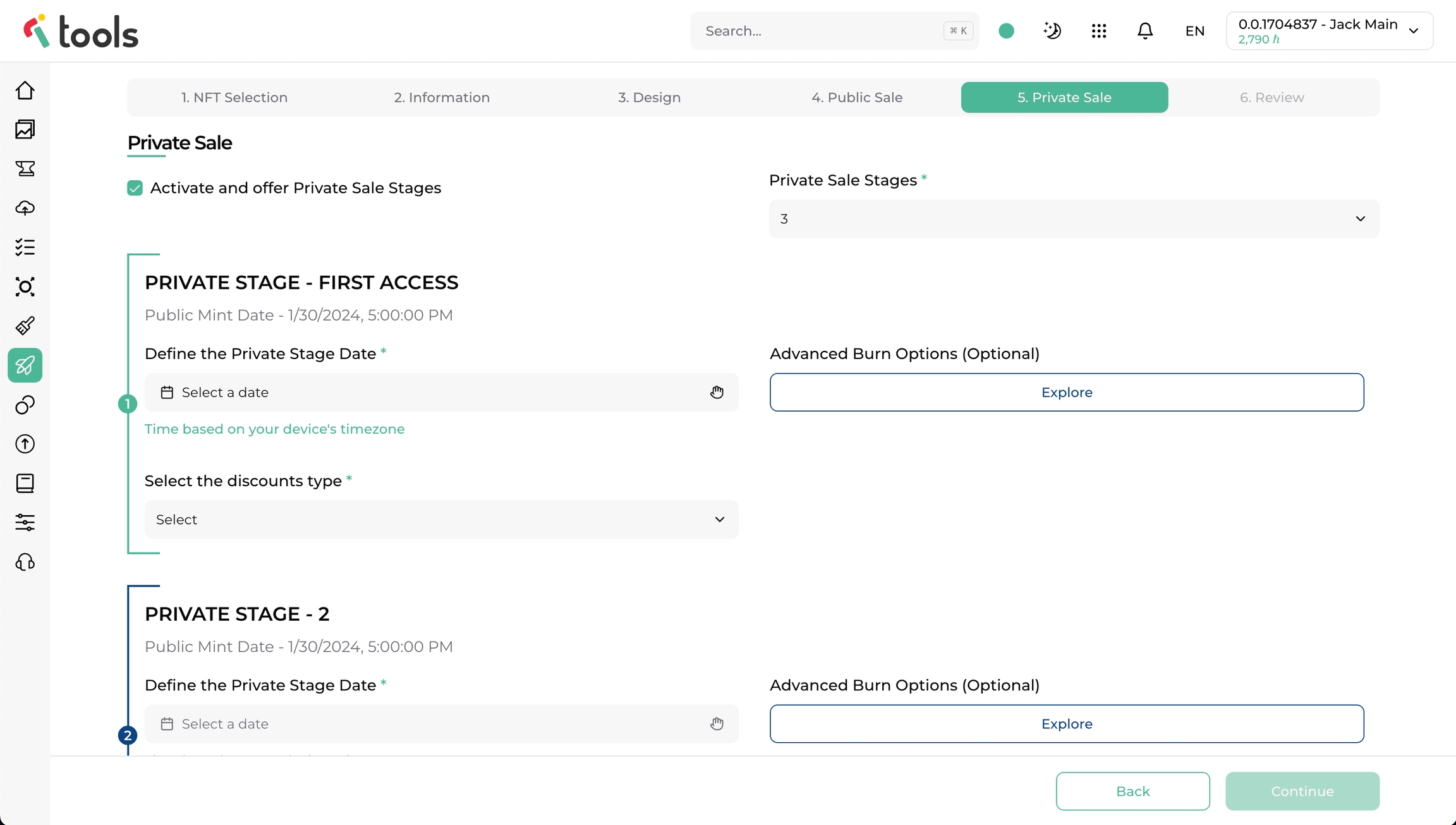Image resolution: width=1456 pixels, height=825 pixels.
Task: Open the Home icon in sidebar
Action: [x=25, y=90]
